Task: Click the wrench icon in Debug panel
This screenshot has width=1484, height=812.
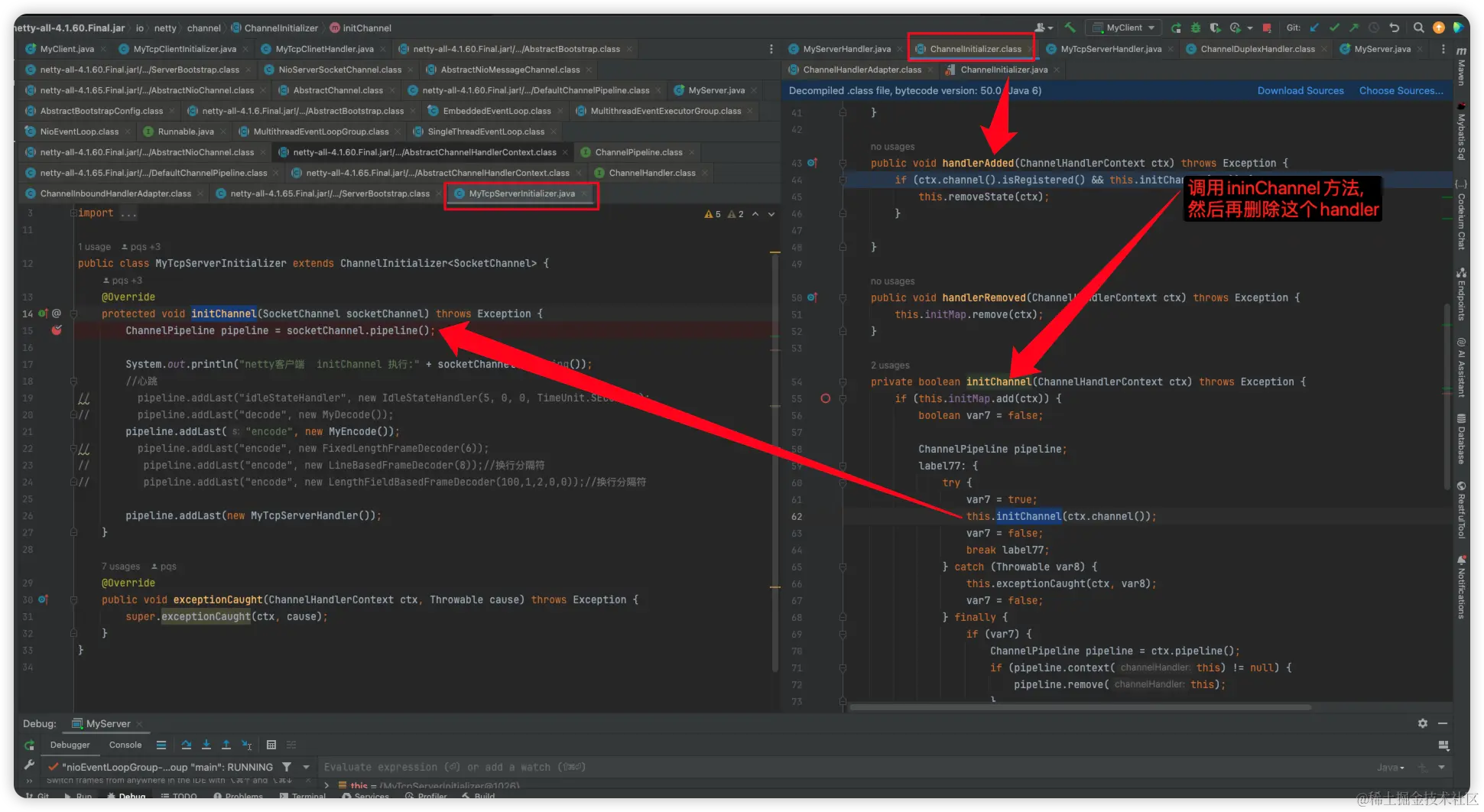Action: click(30, 765)
